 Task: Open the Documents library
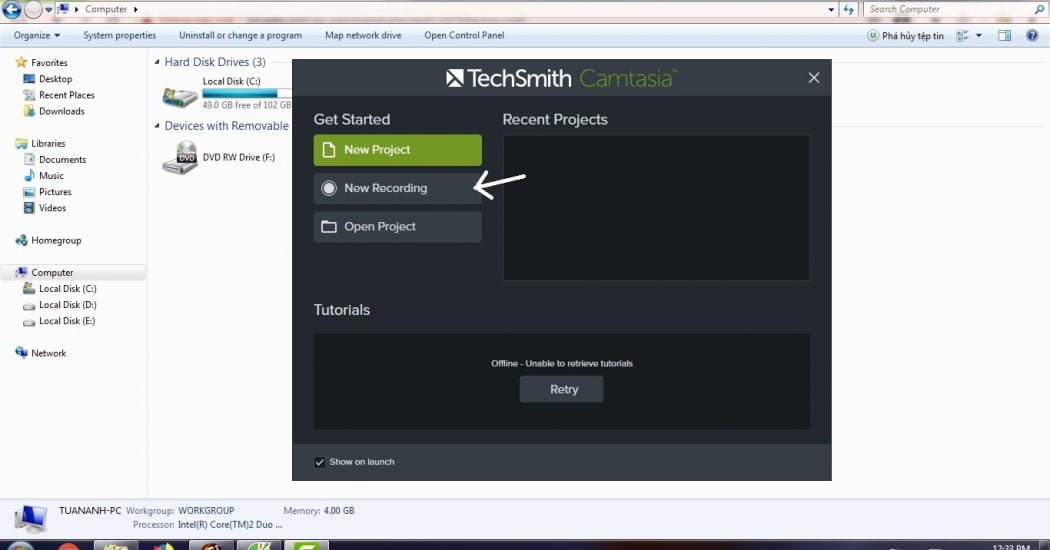(62, 159)
